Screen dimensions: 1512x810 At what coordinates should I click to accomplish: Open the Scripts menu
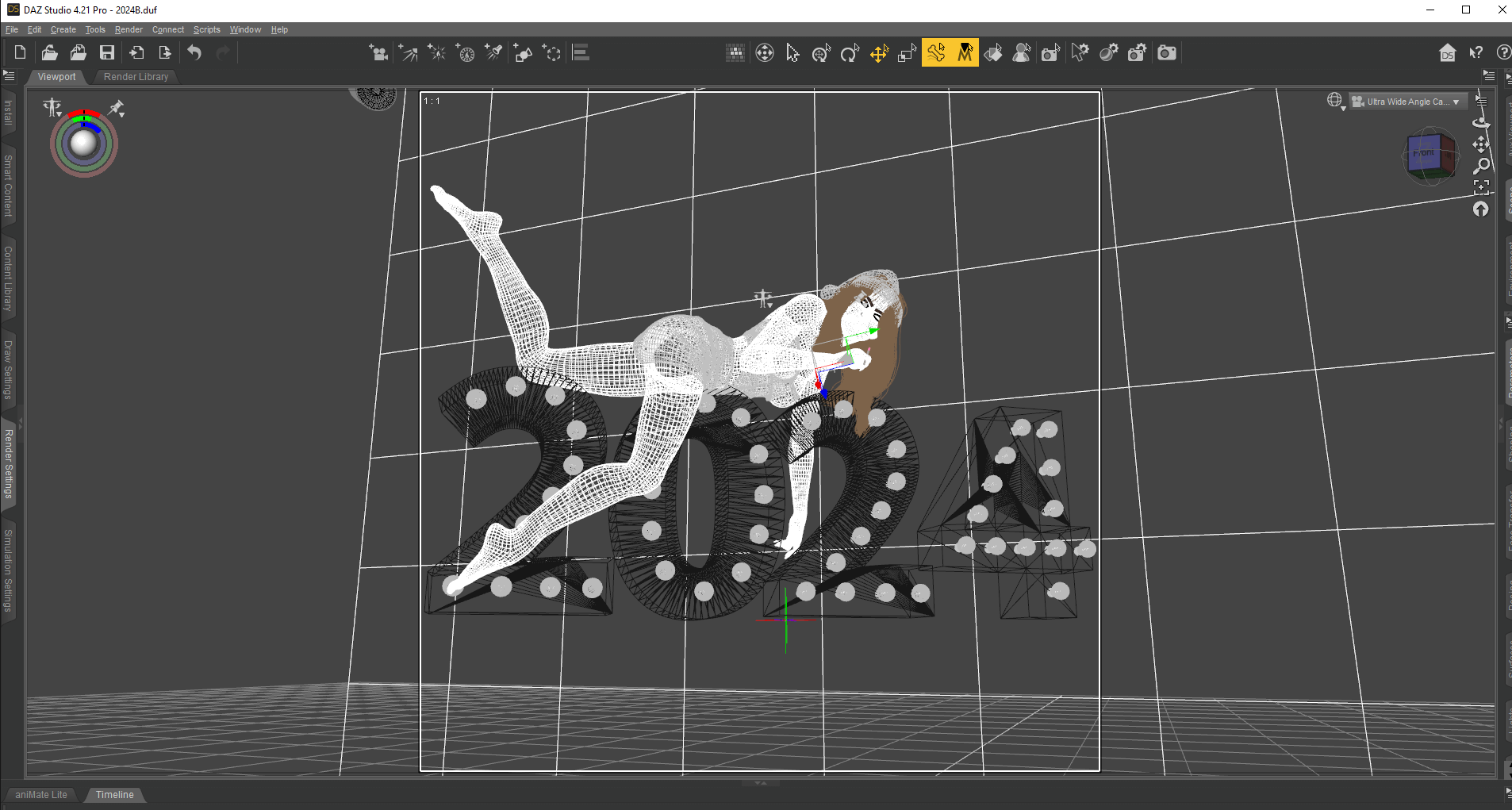click(207, 29)
